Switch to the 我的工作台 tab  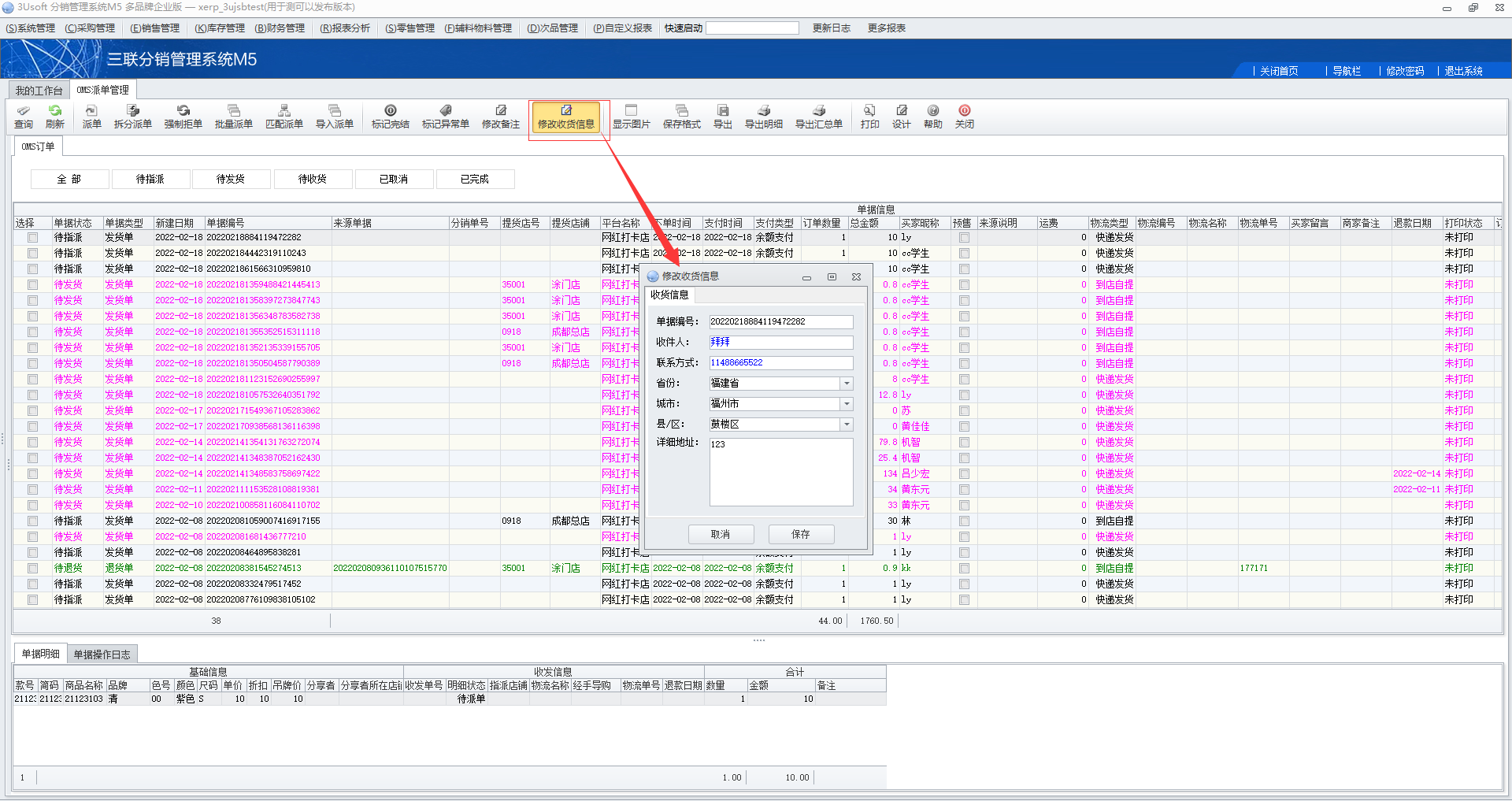pyautogui.click(x=39, y=91)
